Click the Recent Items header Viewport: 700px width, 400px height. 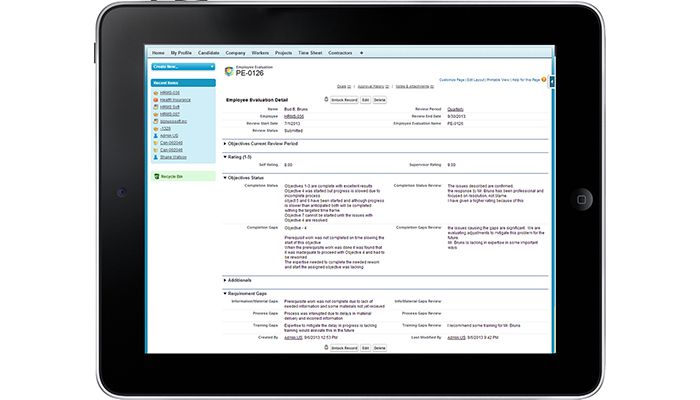tap(183, 83)
